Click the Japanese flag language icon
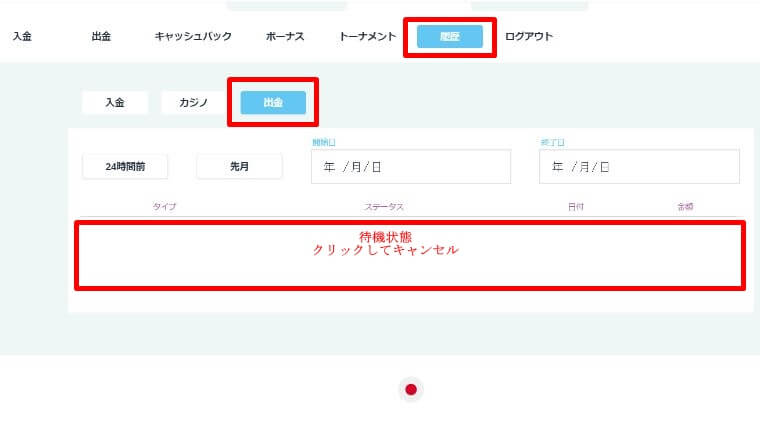 (x=410, y=389)
